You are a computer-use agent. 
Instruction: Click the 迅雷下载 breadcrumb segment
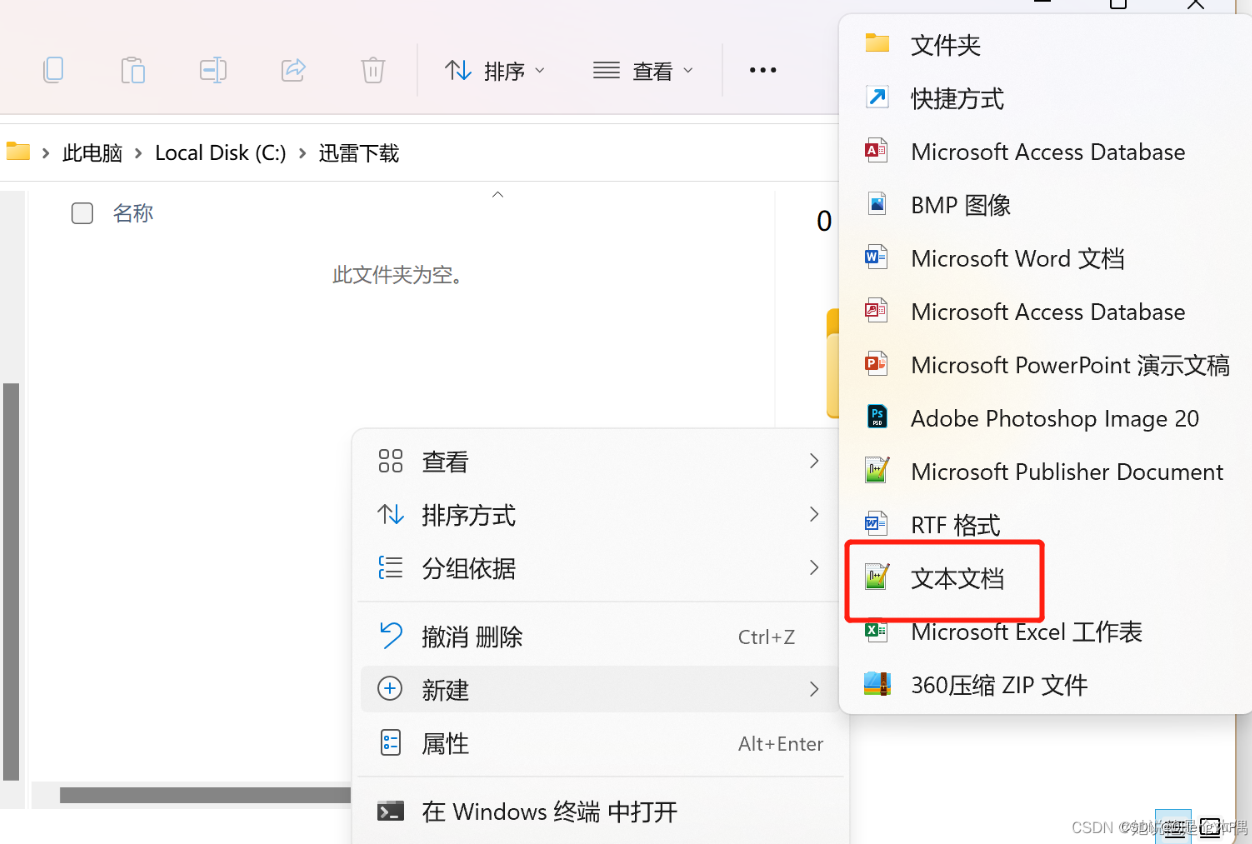coord(359,153)
